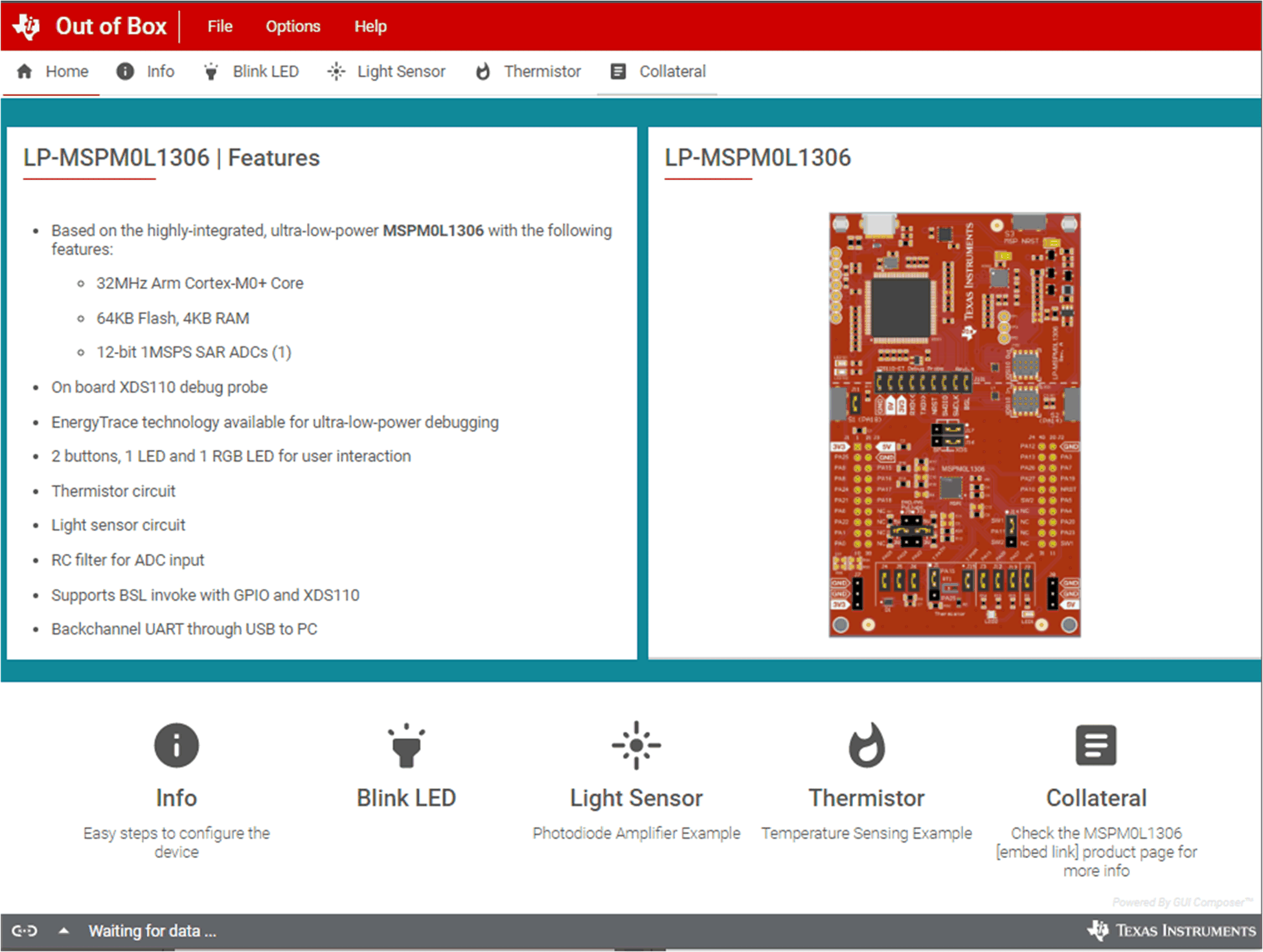Viewport: 1263px width, 952px height.
Task: Click the large Blink LED flashlight icon
Action: click(x=406, y=745)
